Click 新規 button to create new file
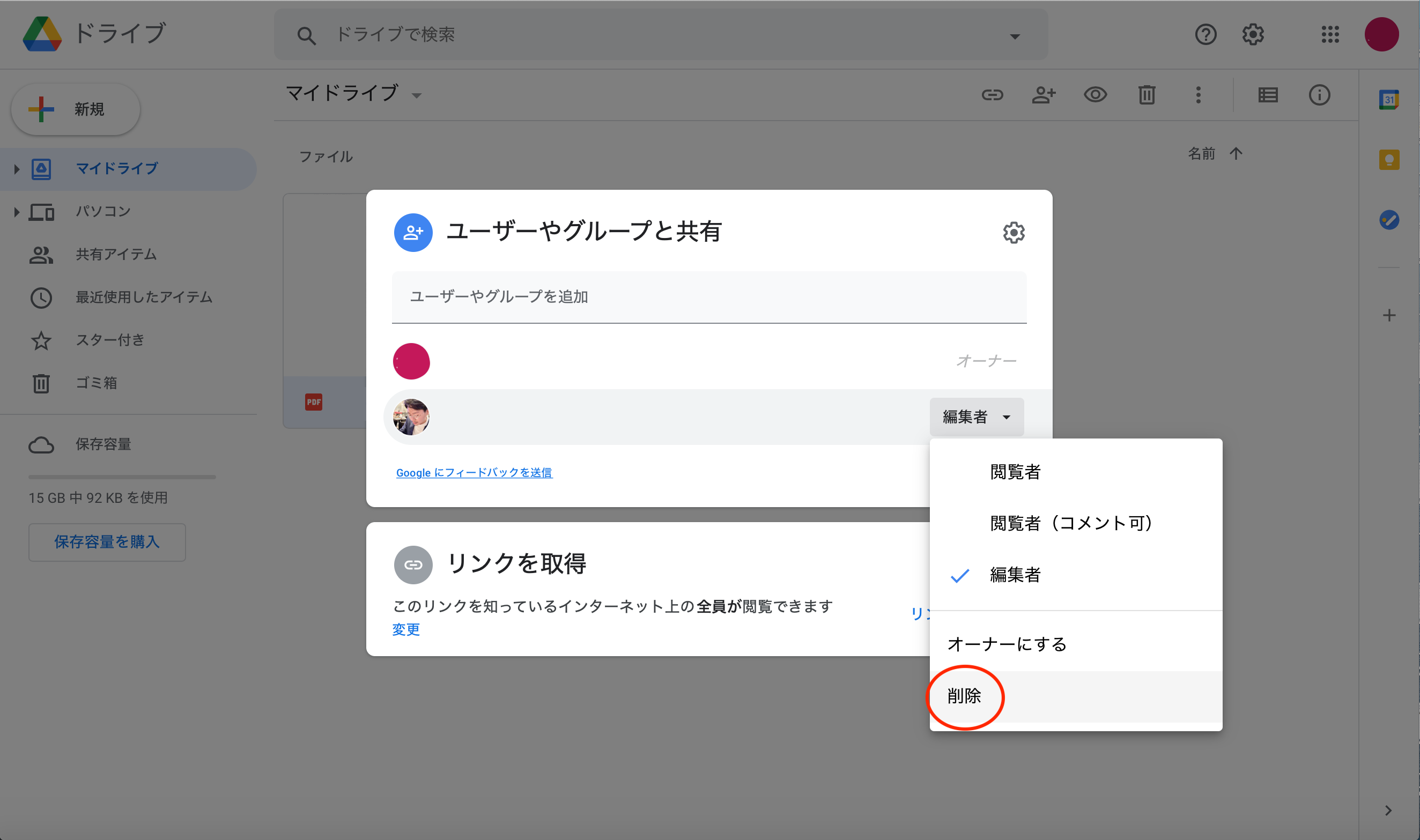 (75, 110)
